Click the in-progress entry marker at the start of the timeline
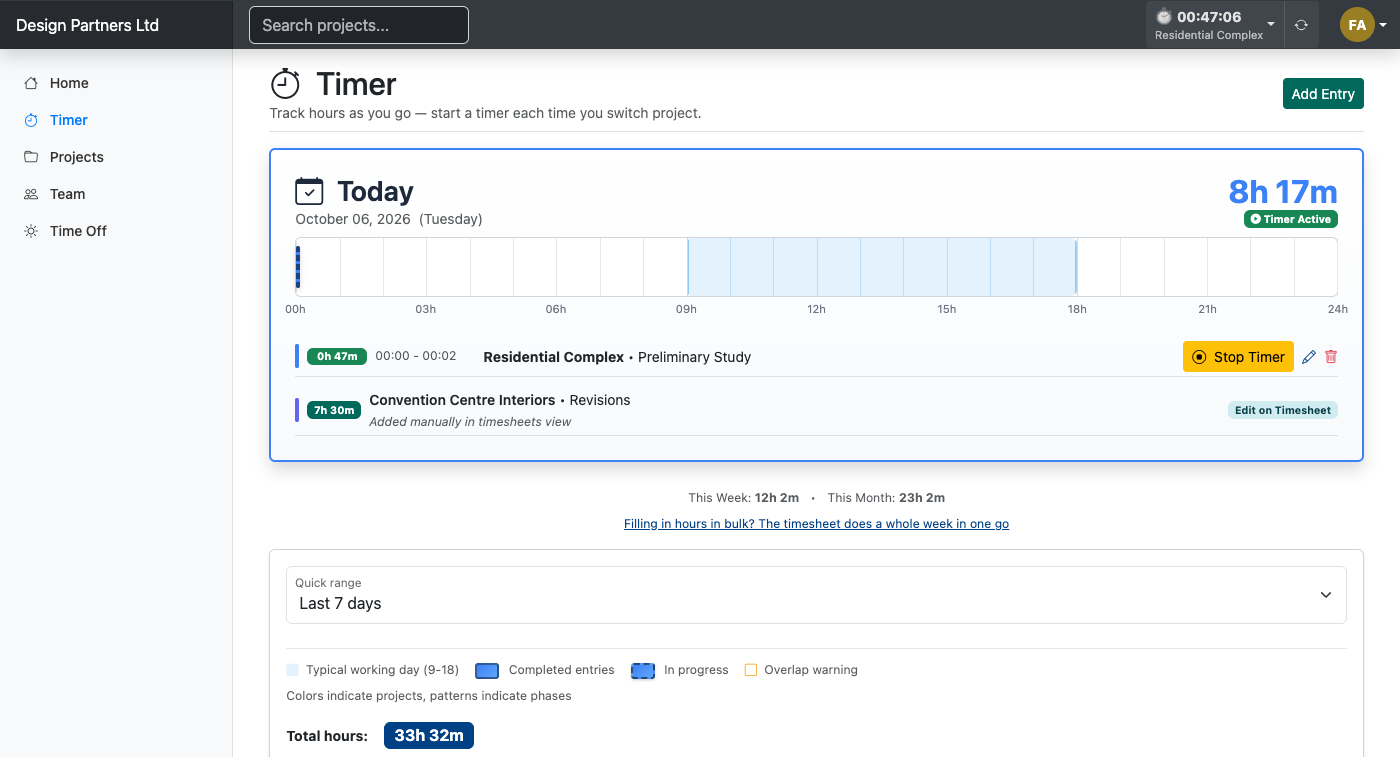This screenshot has height=757, width=1400. [x=298, y=267]
